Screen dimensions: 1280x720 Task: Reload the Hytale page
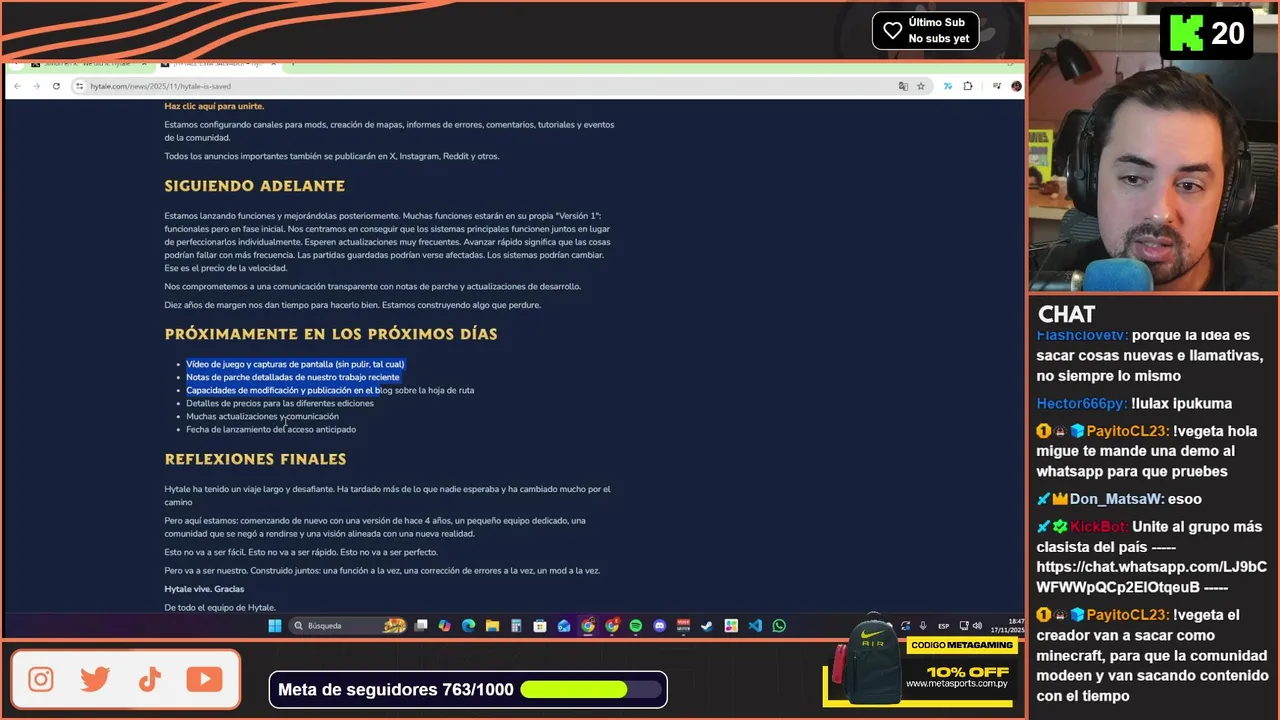(56, 86)
